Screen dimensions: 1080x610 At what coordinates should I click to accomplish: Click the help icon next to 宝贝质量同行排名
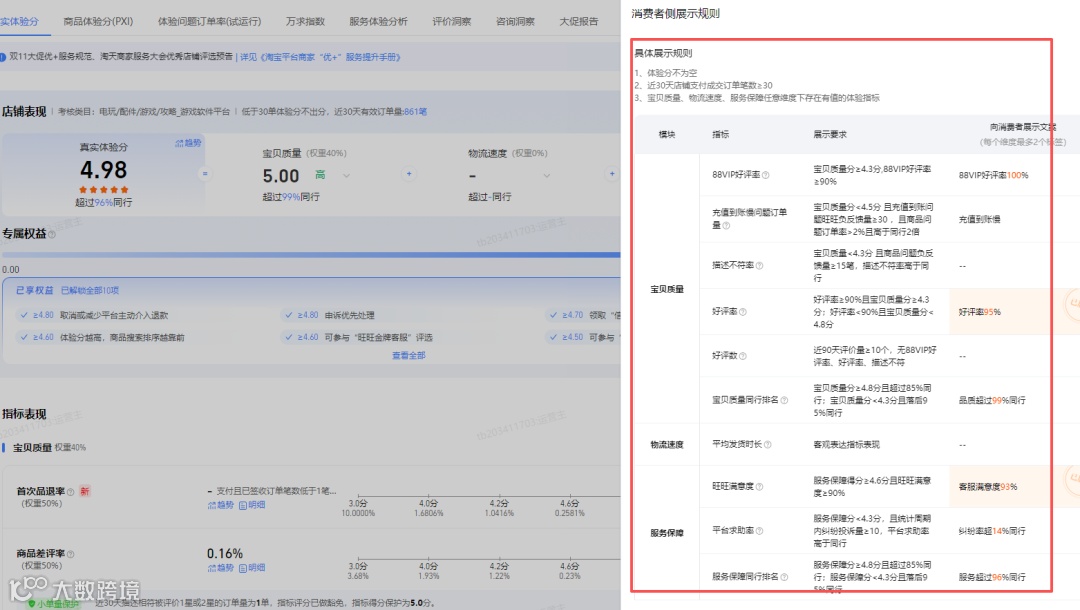(x=784, y=400)
